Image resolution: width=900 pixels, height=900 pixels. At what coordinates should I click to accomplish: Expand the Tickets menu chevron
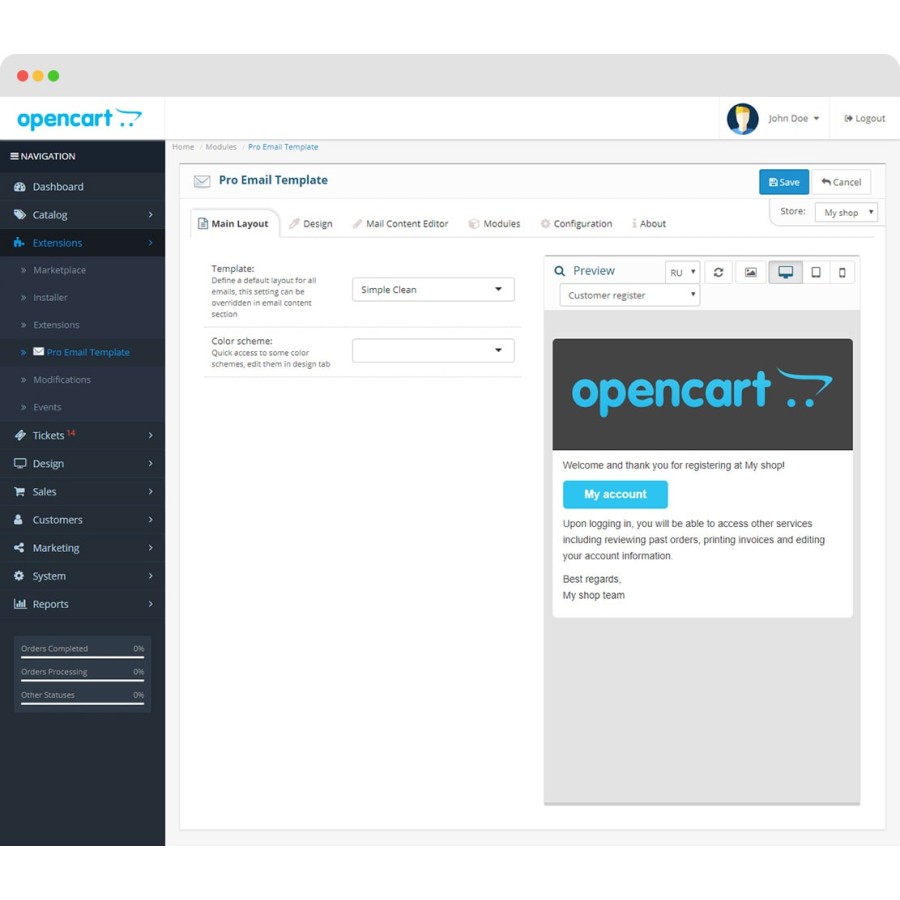[x=150, y=435]
